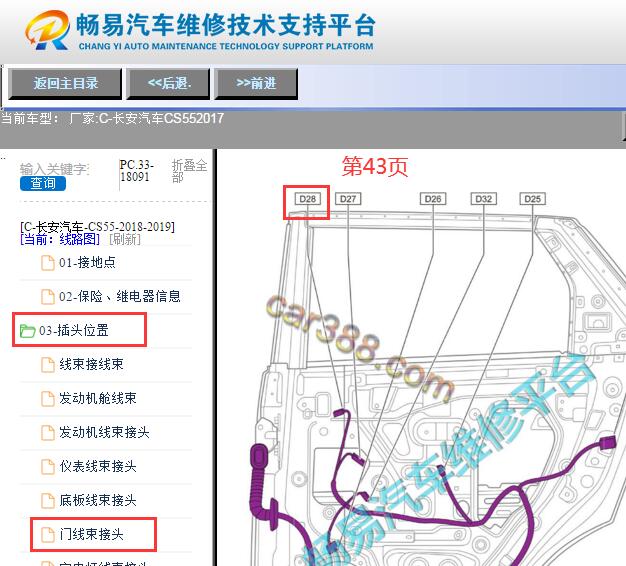Click the blue 查询 search button
The height and width of the screenshot is (566, 626).
43,183
